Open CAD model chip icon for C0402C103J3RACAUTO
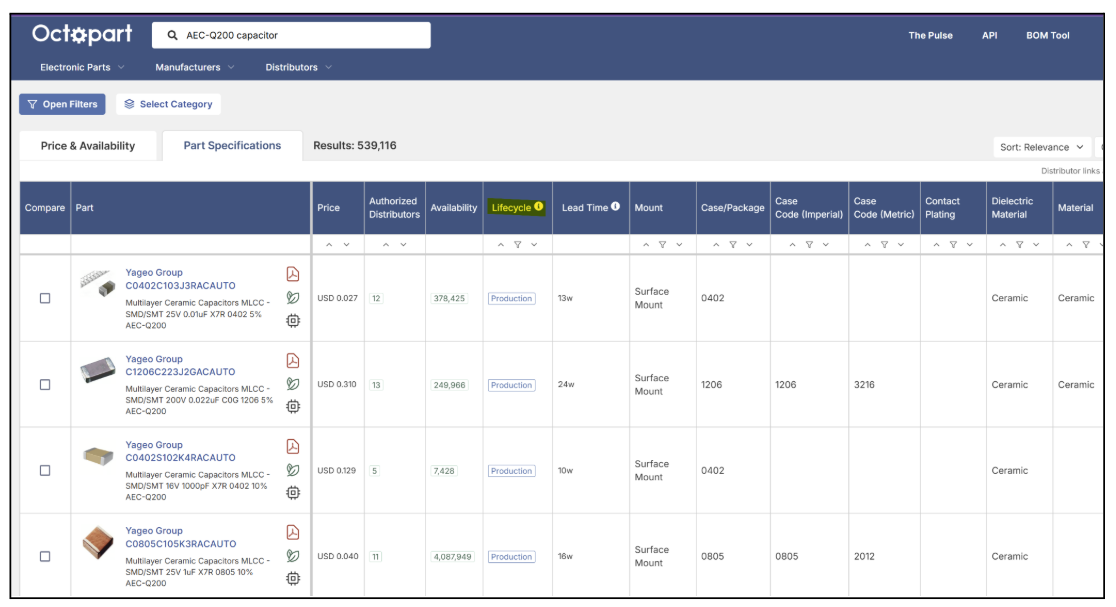1116x607 pixels. pyautogui.click(x=293, y=321)
